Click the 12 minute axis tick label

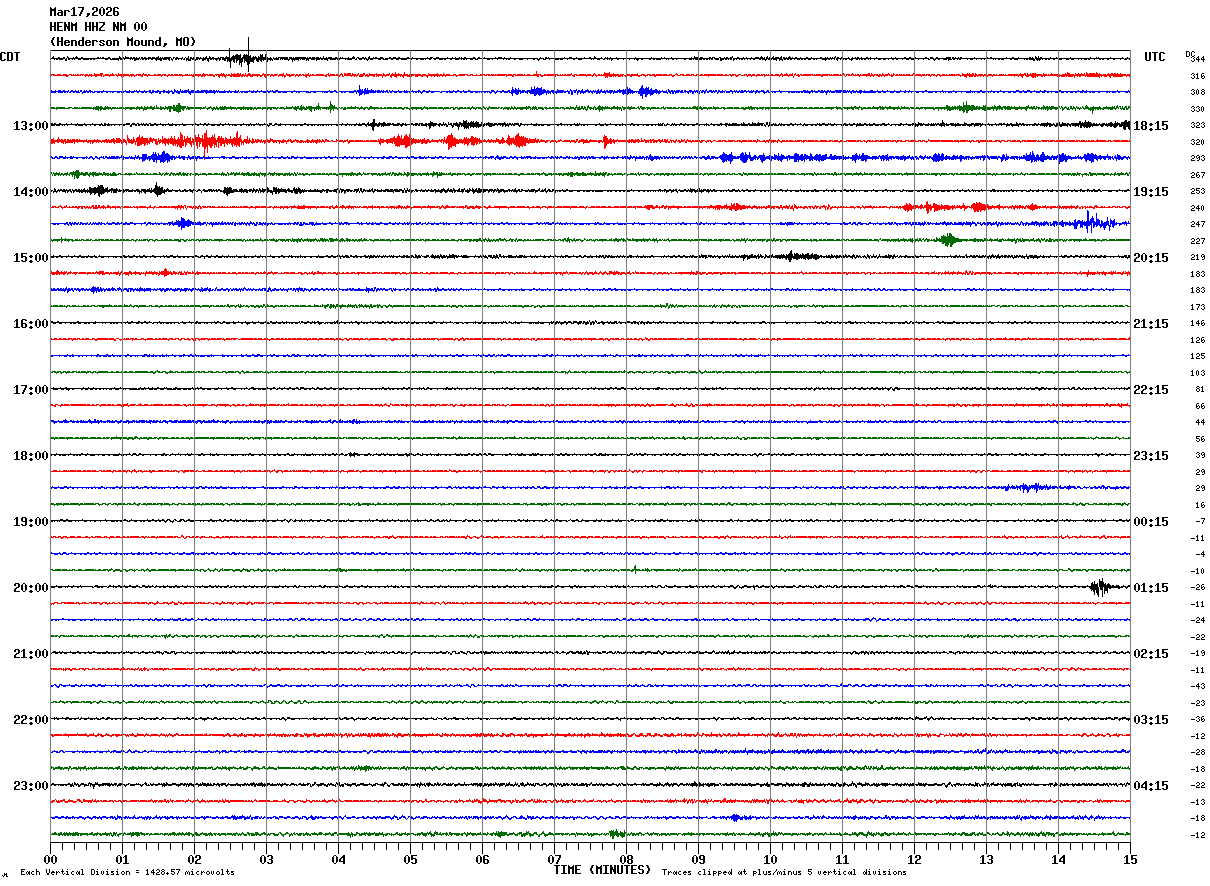pos(914,858)
